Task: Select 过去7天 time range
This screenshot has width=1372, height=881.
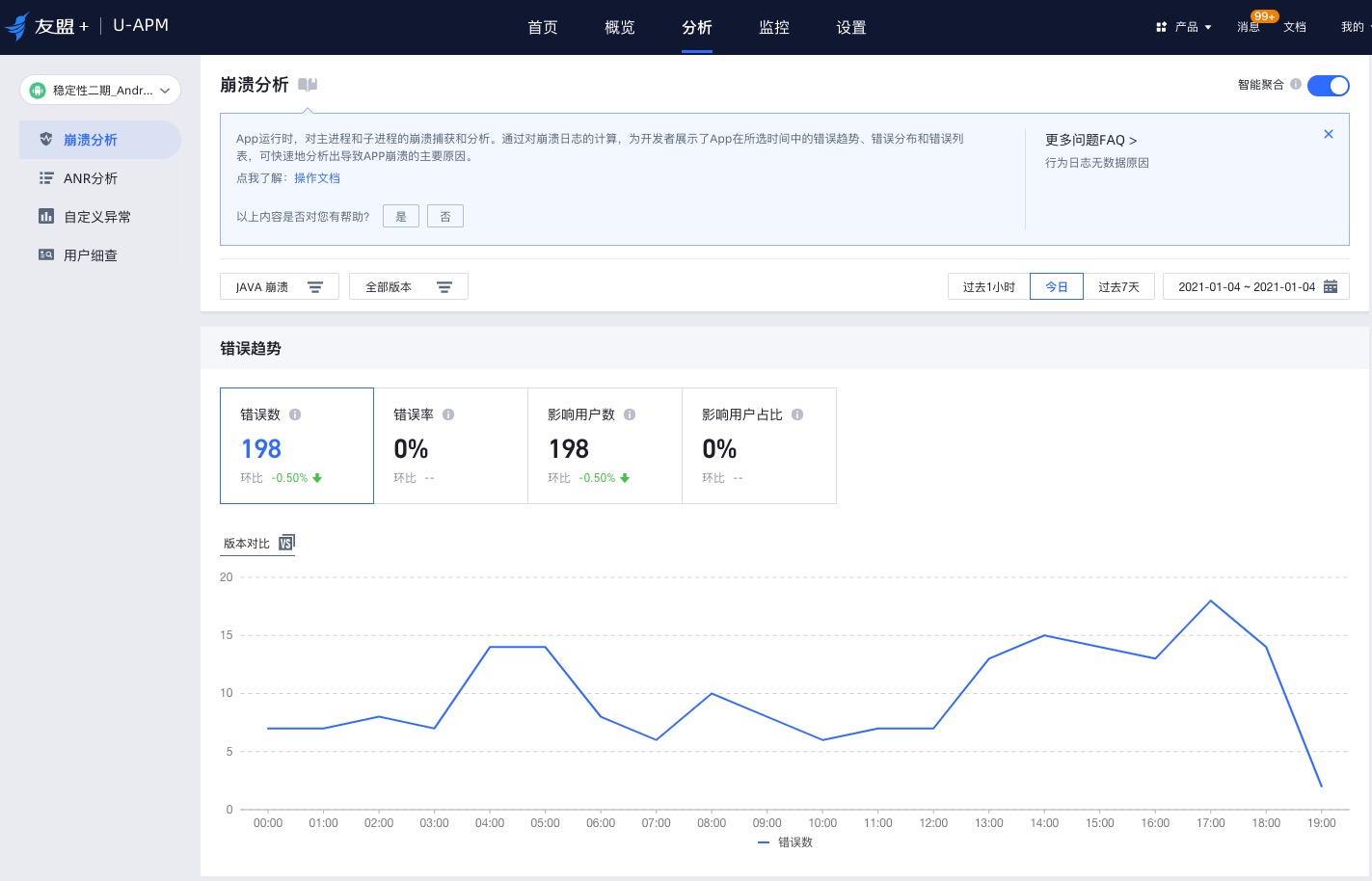Action: [1118, 286]
